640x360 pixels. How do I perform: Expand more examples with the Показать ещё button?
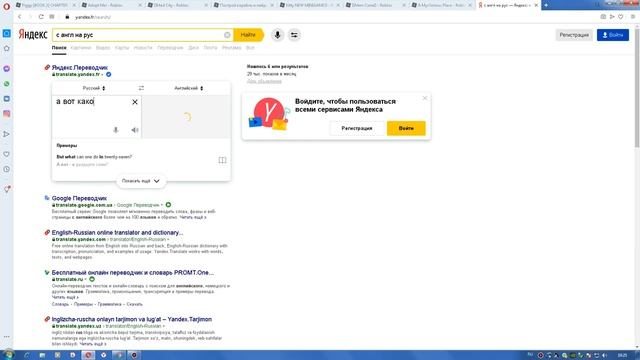point(141,181)
